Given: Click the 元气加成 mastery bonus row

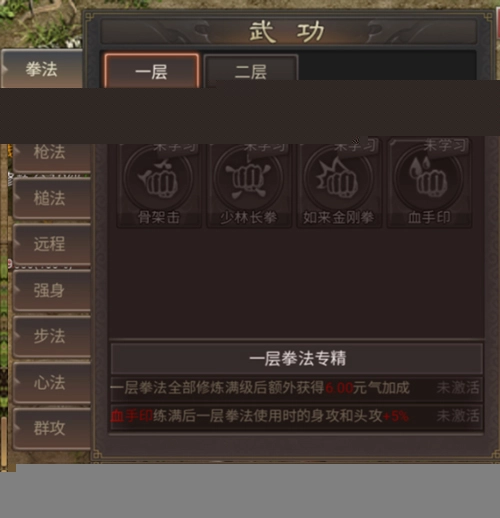Looking at the screenshot, I should pos(297,389).
